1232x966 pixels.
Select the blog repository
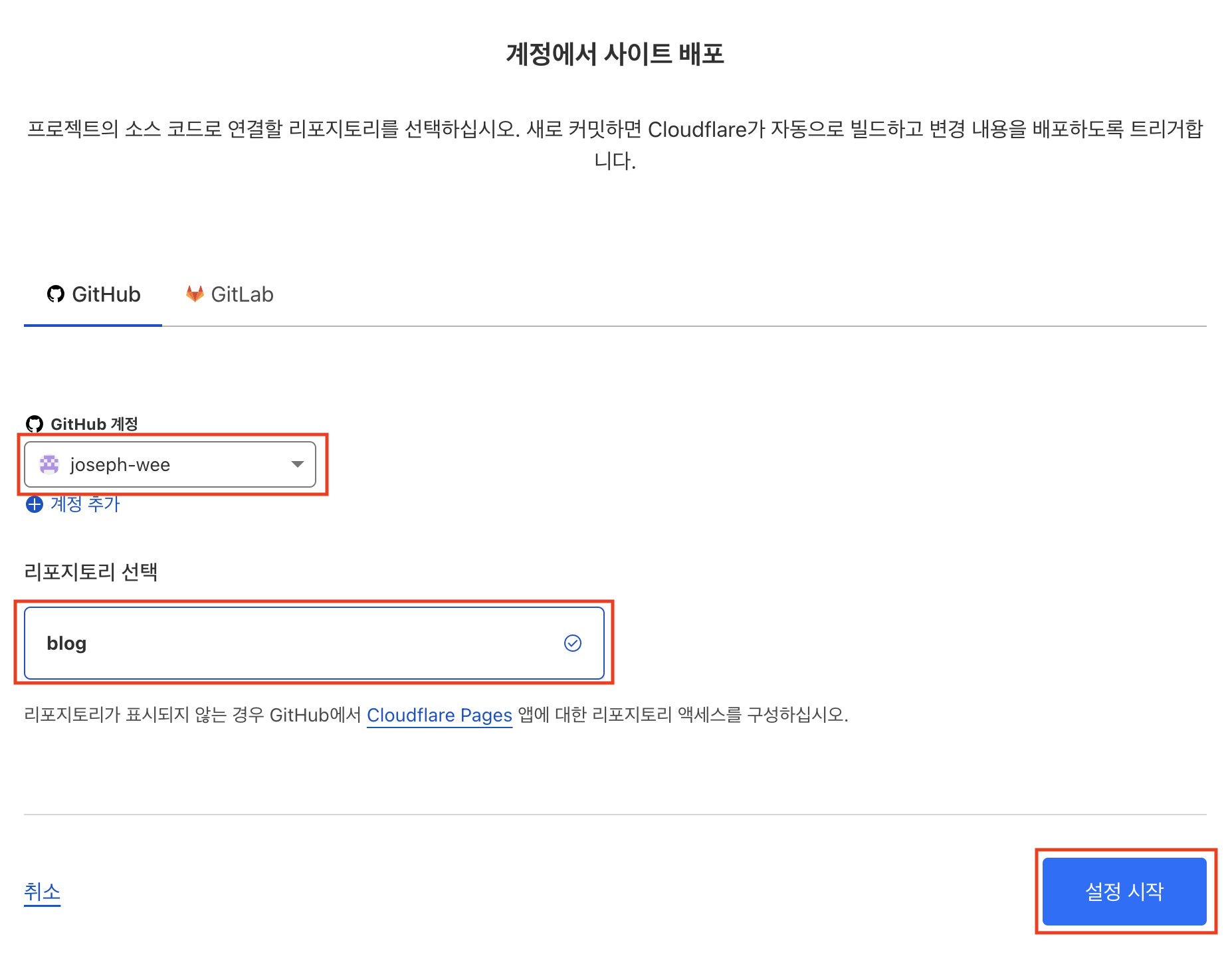click(x=314, y=643)
